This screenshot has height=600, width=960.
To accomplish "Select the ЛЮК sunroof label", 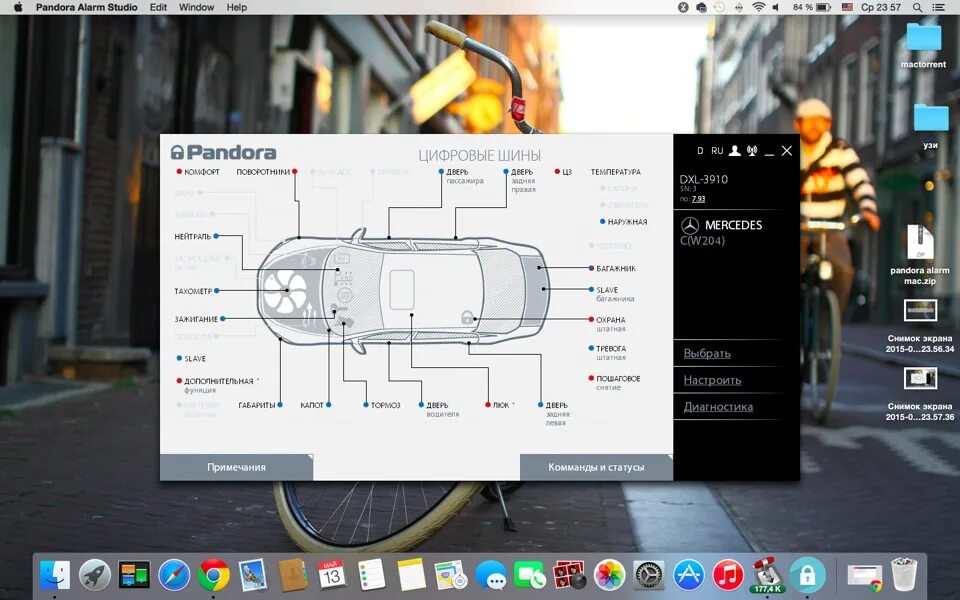I will (x=501, y=405).
